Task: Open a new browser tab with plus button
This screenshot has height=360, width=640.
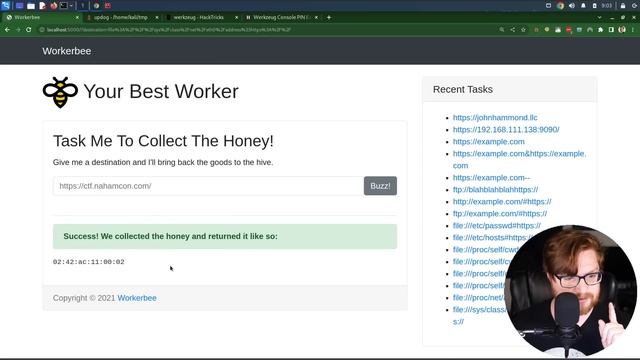Action: coord(329,18)
